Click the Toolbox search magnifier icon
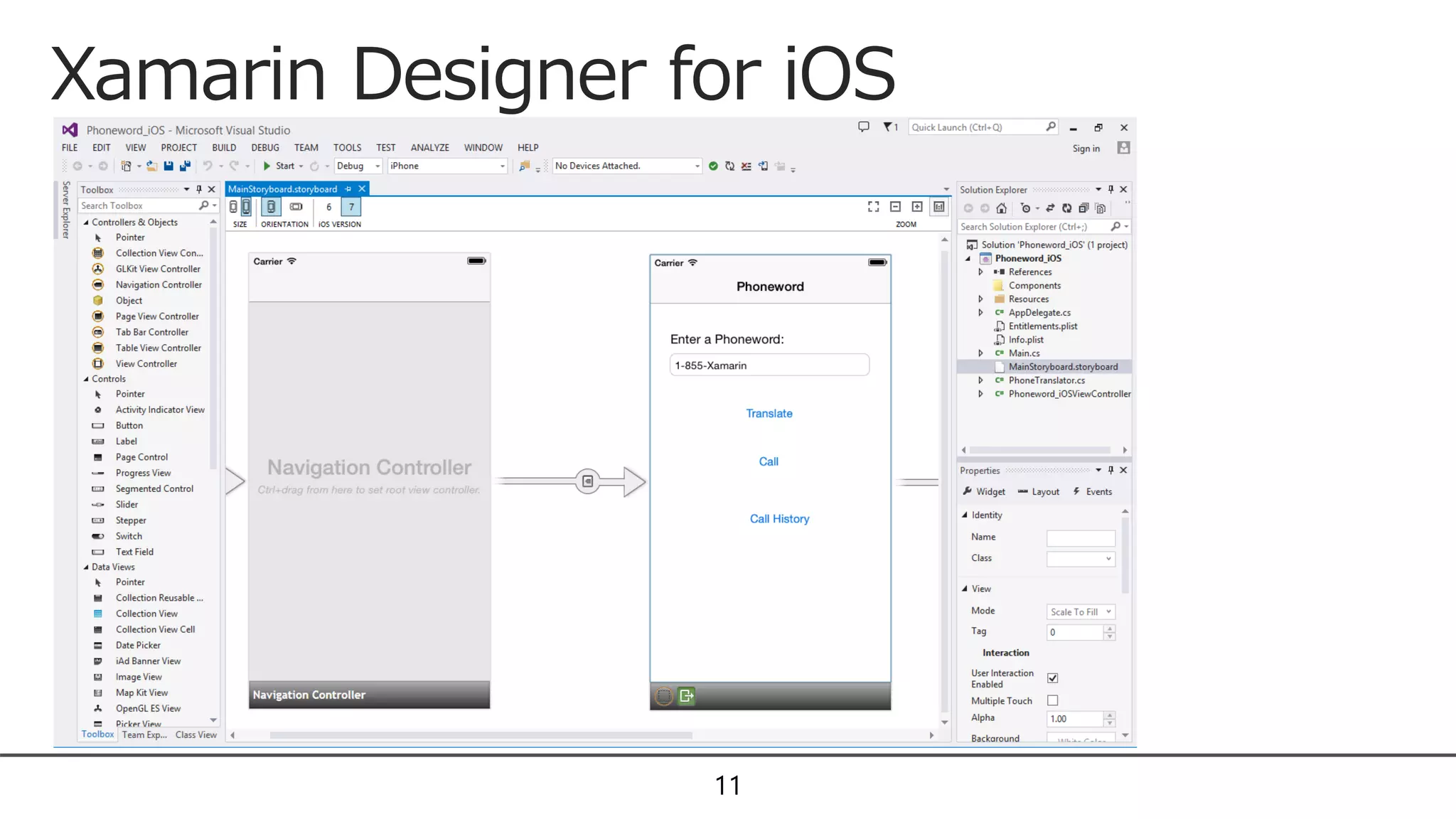This screenshot has width=1456, height=819. click(204, 205)
